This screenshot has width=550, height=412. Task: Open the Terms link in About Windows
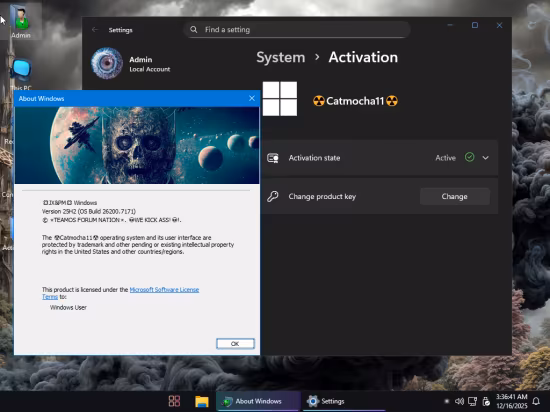50,297
